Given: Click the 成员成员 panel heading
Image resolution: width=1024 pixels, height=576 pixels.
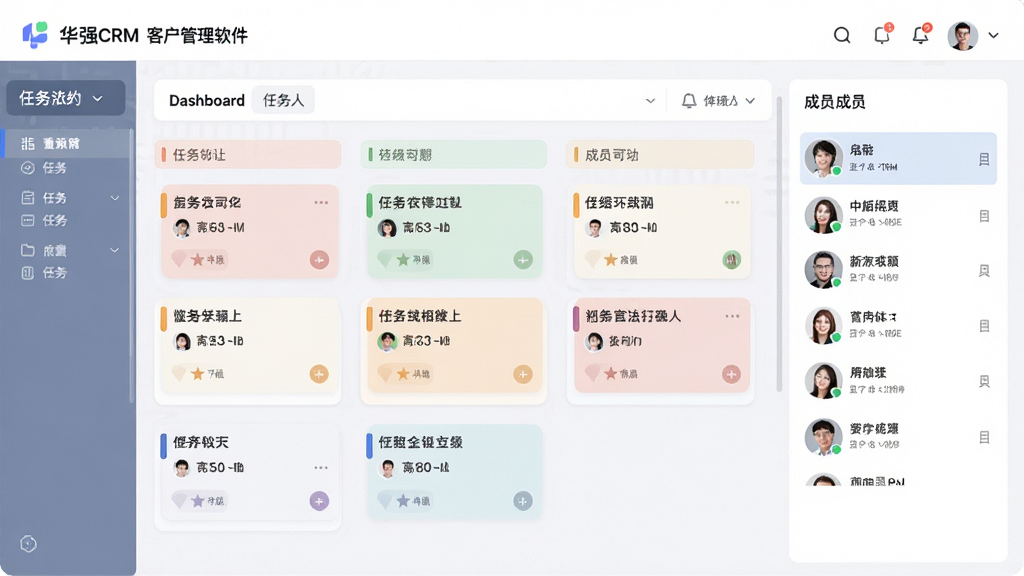Looking at the screenshot, I should pyautogui.click(x=834, y=102).
